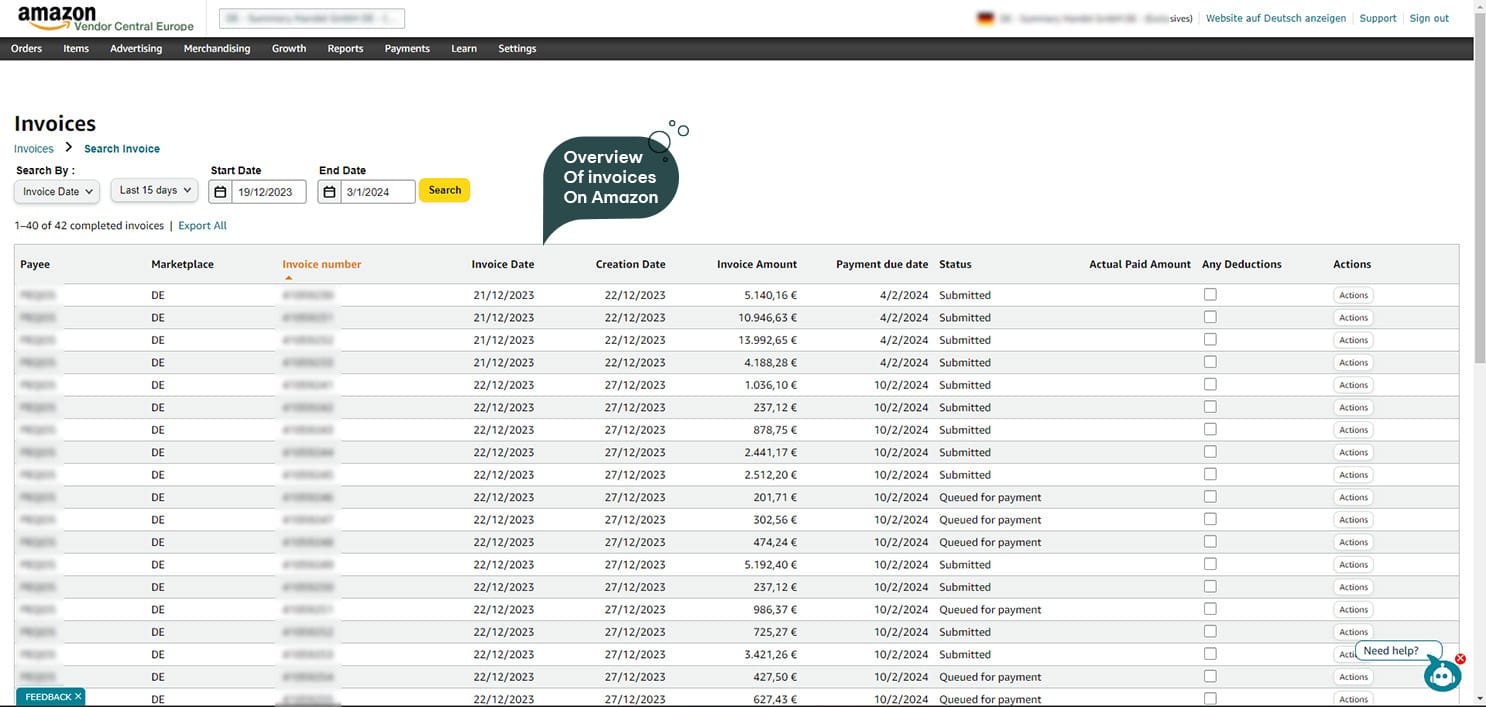Toggle Any Deductions checkbox for 201,71 € invoice
Image resolution: width=1486 pixels, height=707 pixels.
point(1210,497)
